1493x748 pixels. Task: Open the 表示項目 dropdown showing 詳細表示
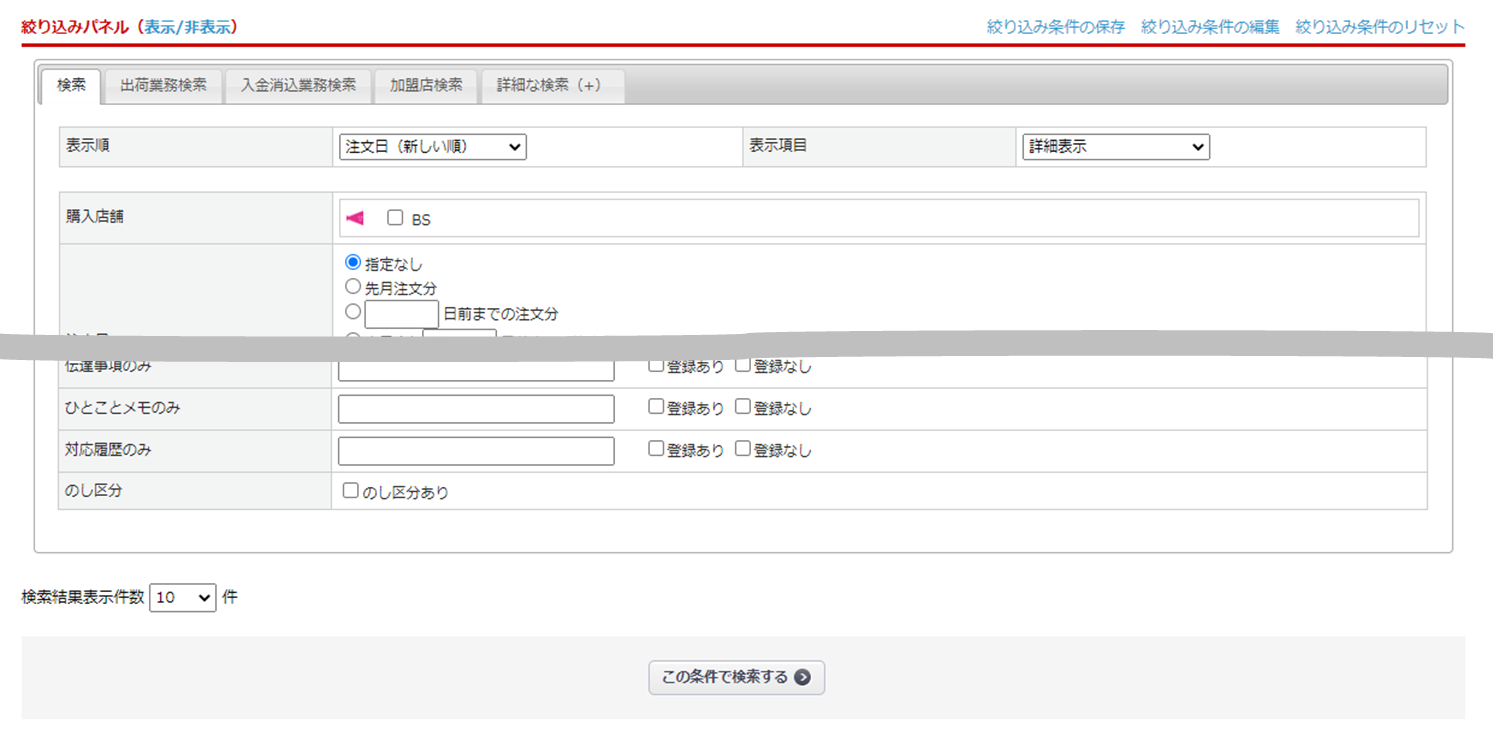(1115, 147)
